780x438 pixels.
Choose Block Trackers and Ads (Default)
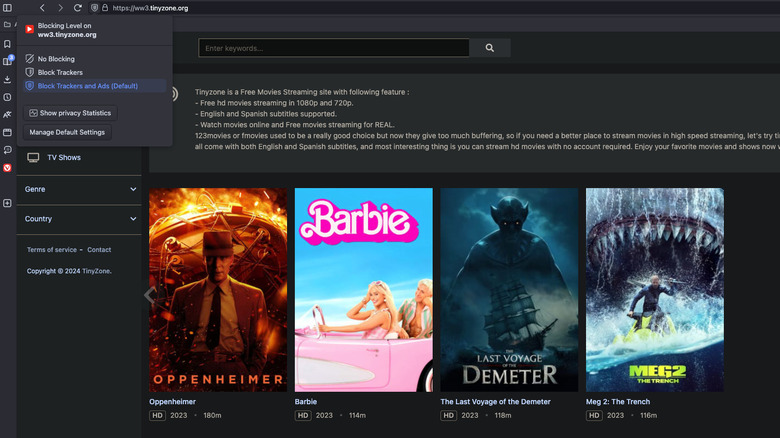[x=87, y=86]
